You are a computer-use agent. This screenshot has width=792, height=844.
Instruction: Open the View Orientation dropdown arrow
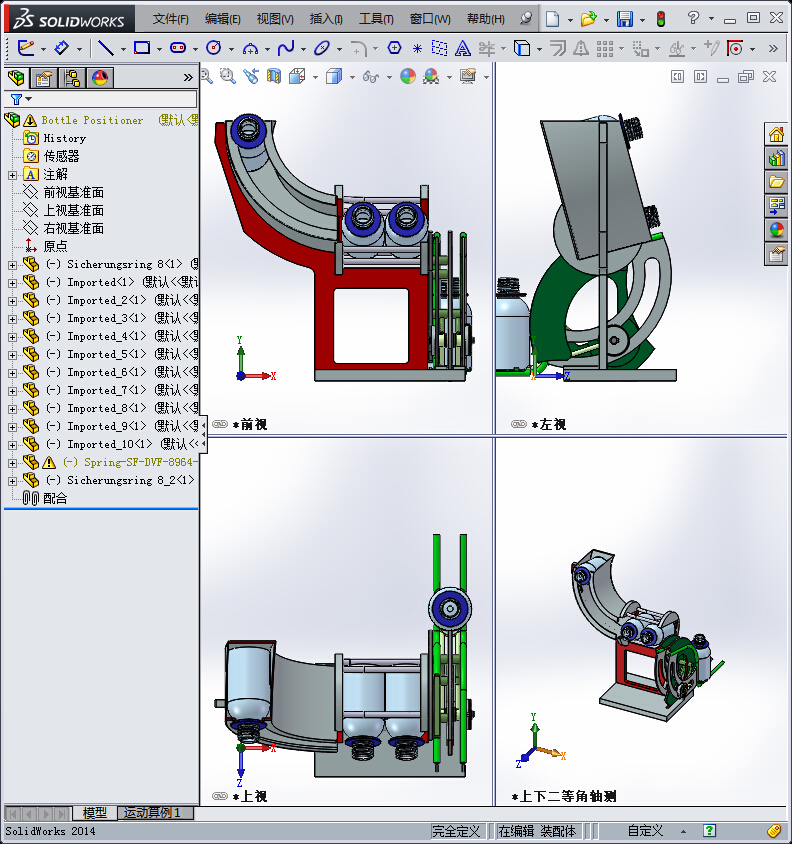(x=316, y=78)
